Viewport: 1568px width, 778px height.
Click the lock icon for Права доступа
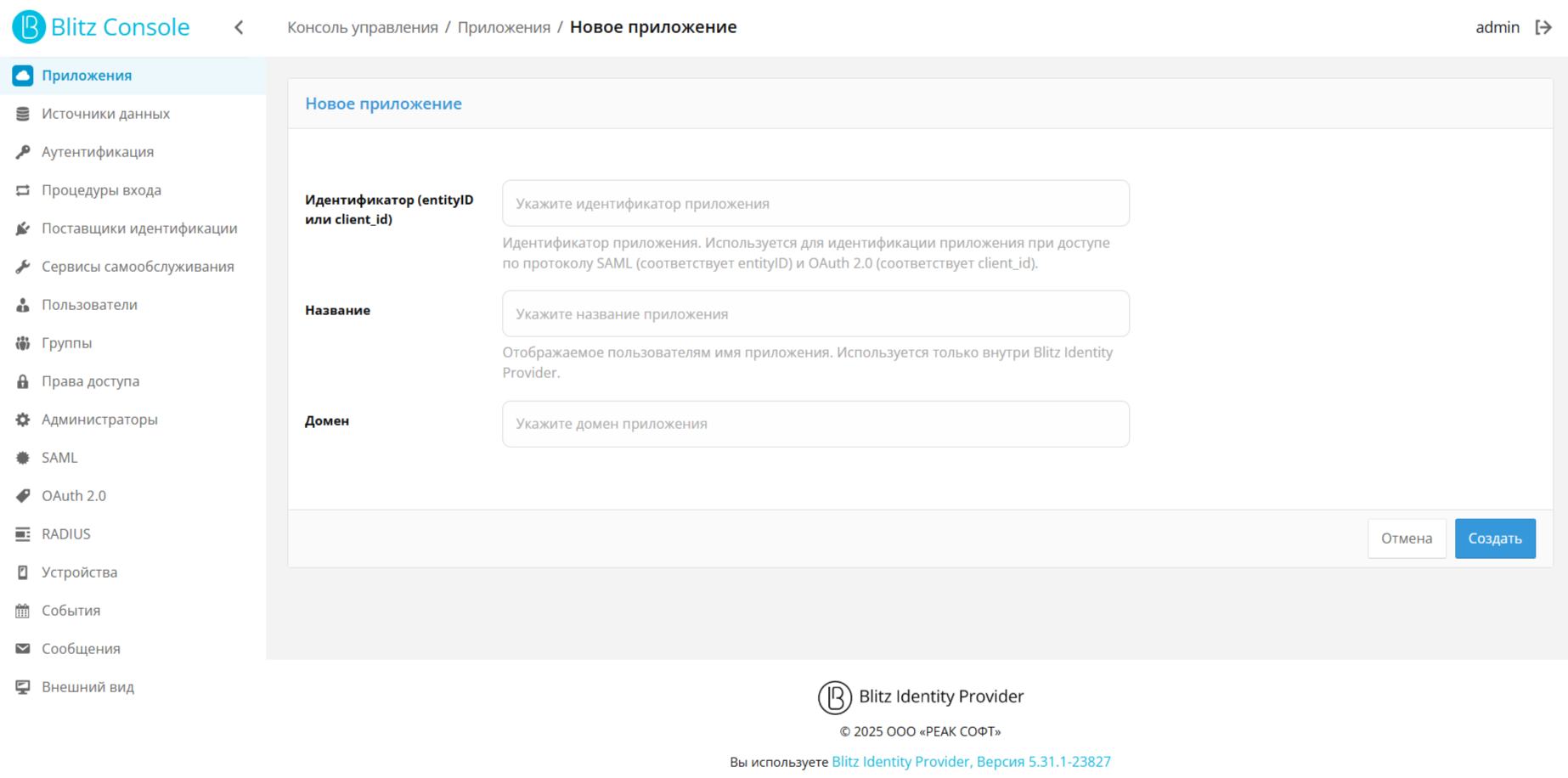(x=23, y=381)
